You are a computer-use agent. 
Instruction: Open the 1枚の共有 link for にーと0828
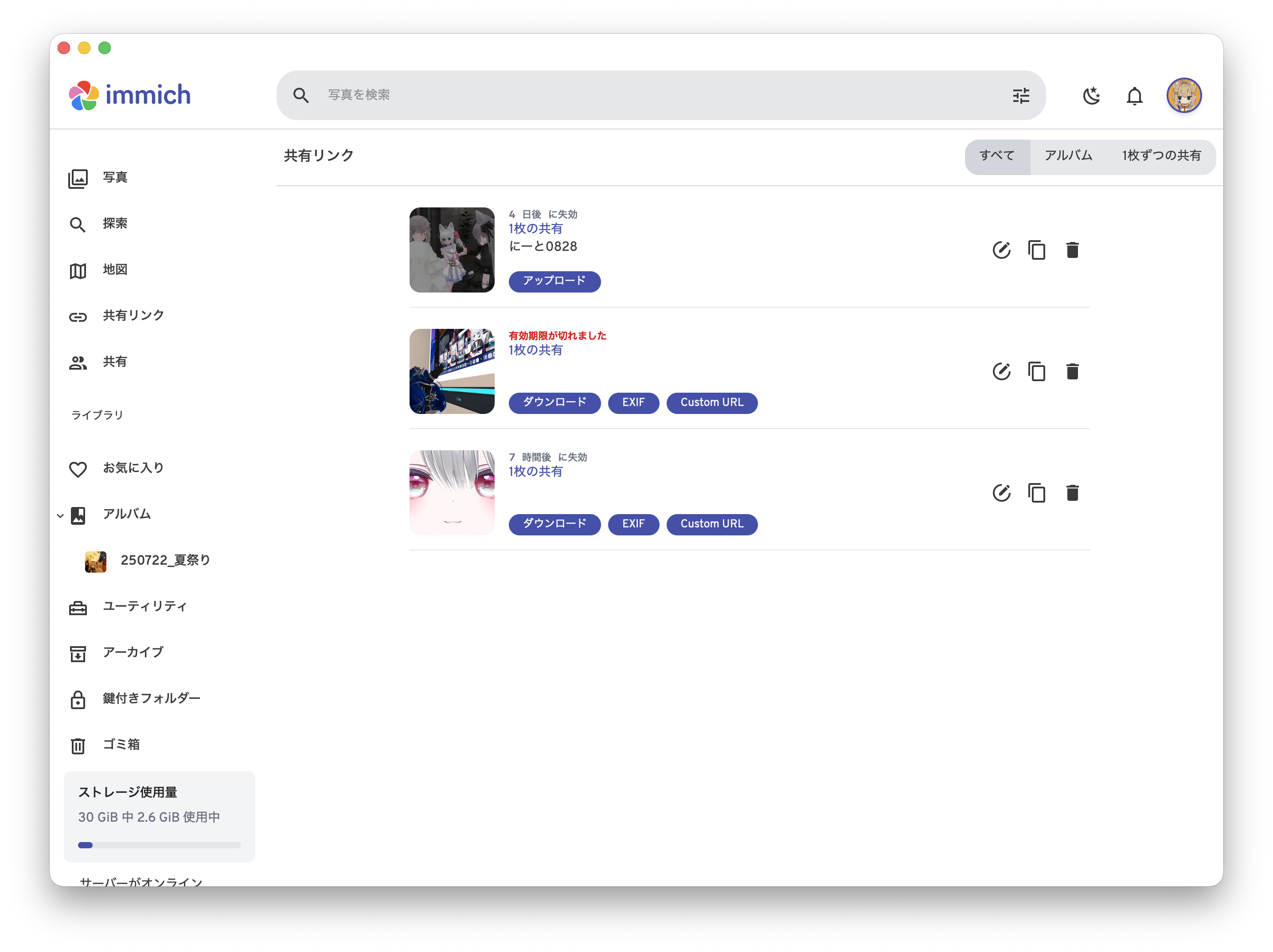coord(535,229)
